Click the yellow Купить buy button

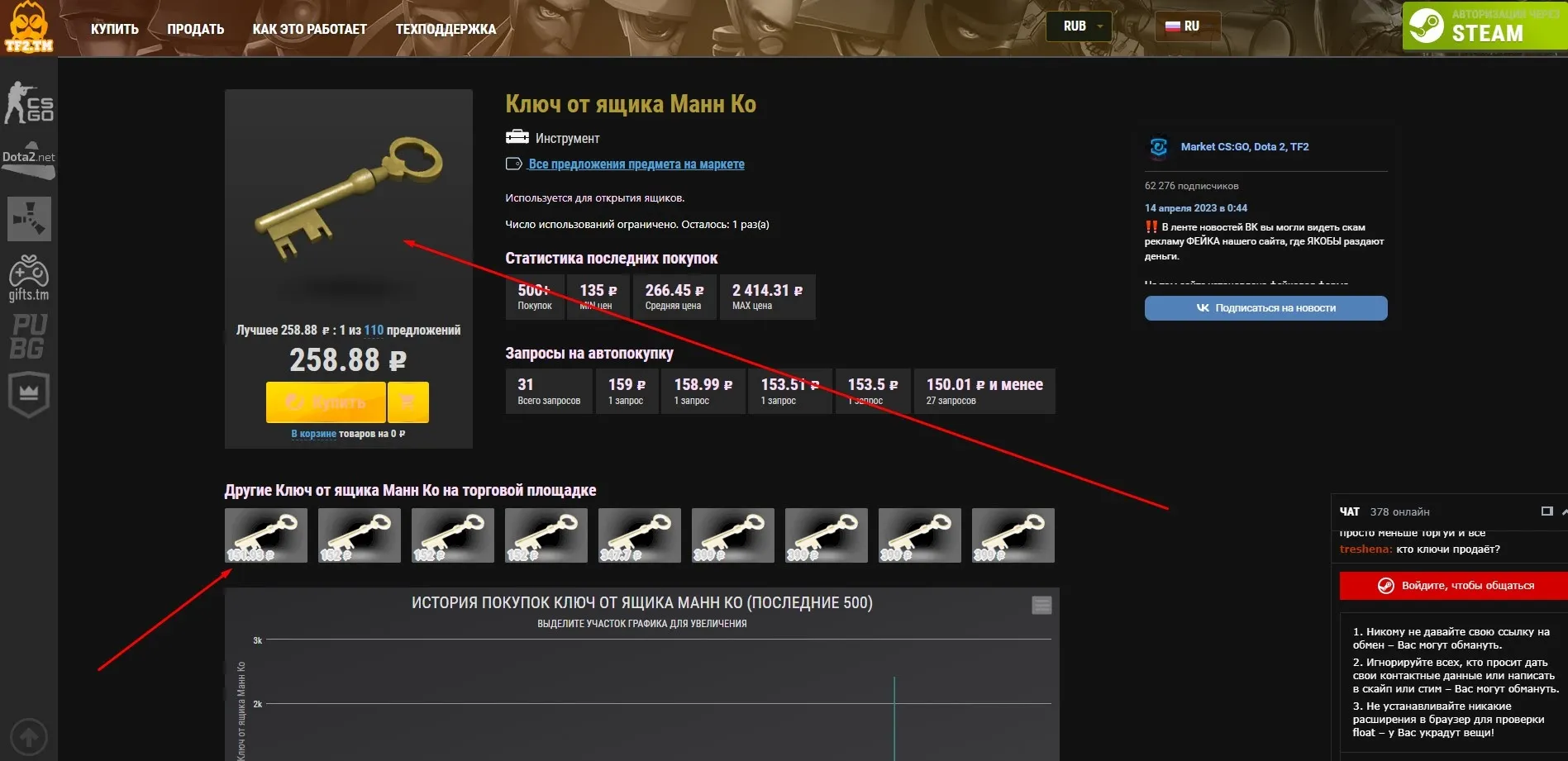(x=326, y=402)
